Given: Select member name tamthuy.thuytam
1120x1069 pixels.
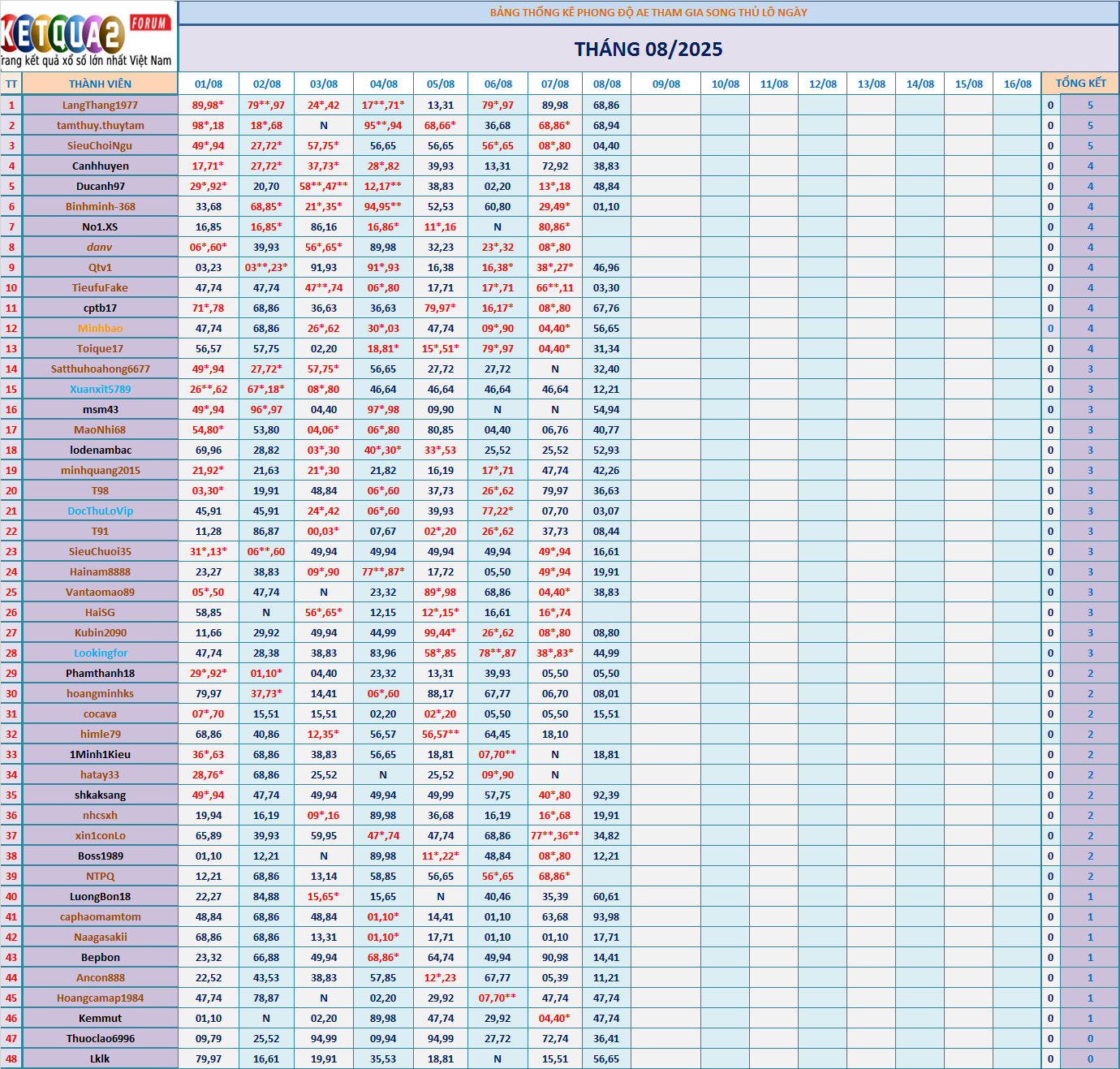Looking at the screenshot, I should [100, 125].
